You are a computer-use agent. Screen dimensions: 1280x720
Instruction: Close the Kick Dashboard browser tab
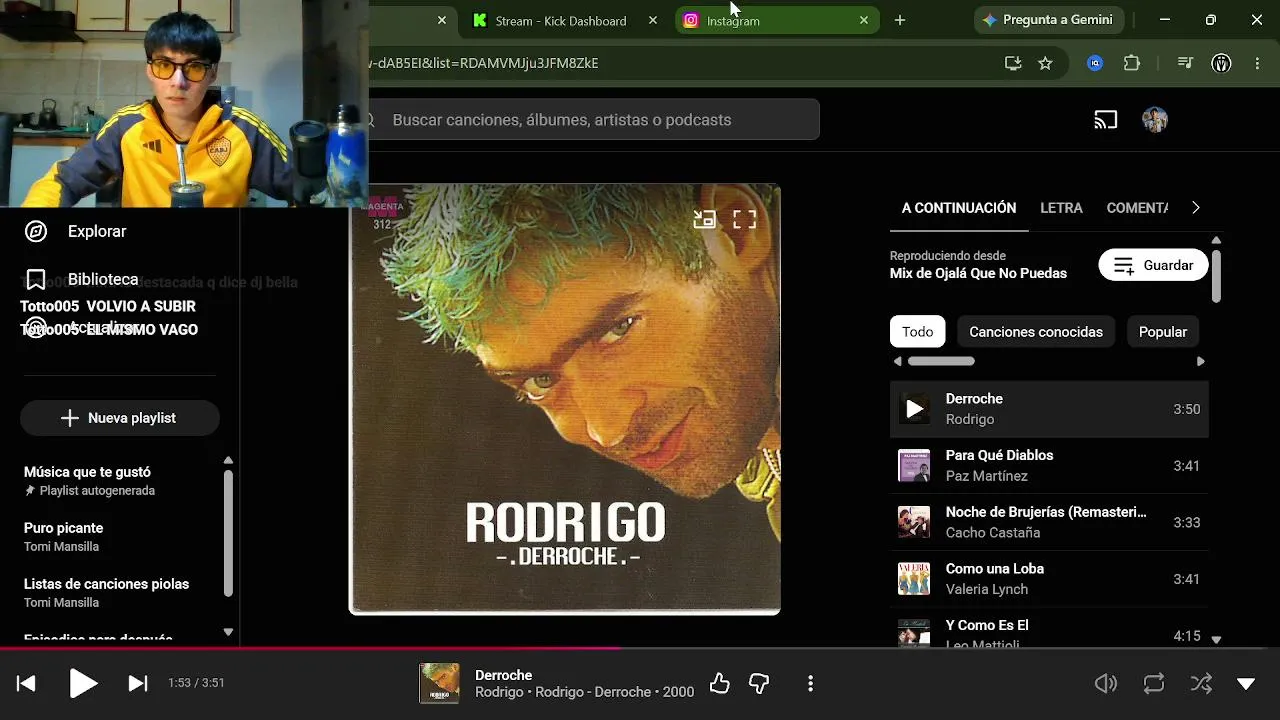click(x=653, y=20)
